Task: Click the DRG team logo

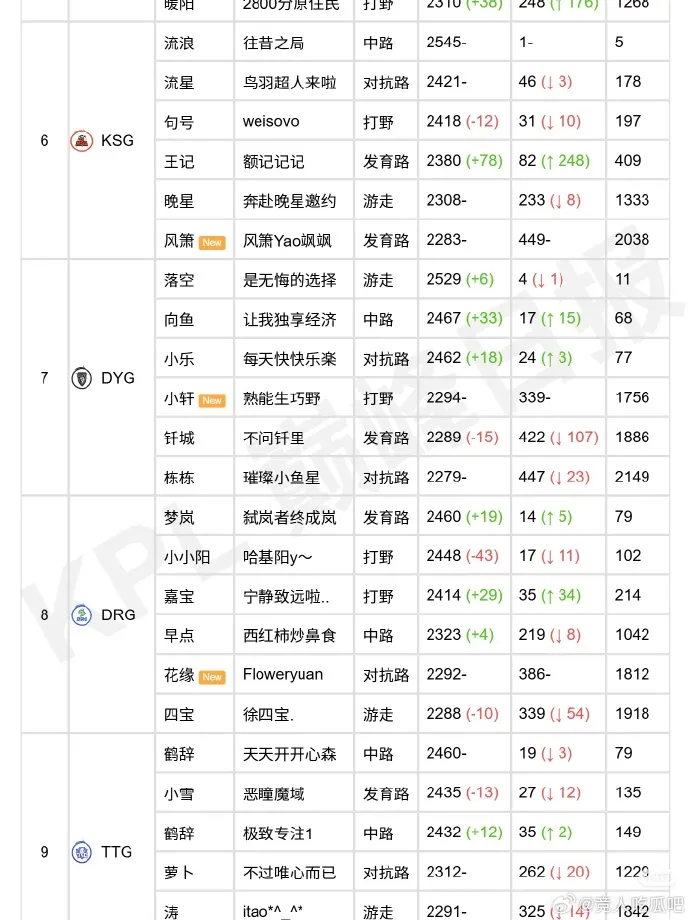Action: coord(82,615)
